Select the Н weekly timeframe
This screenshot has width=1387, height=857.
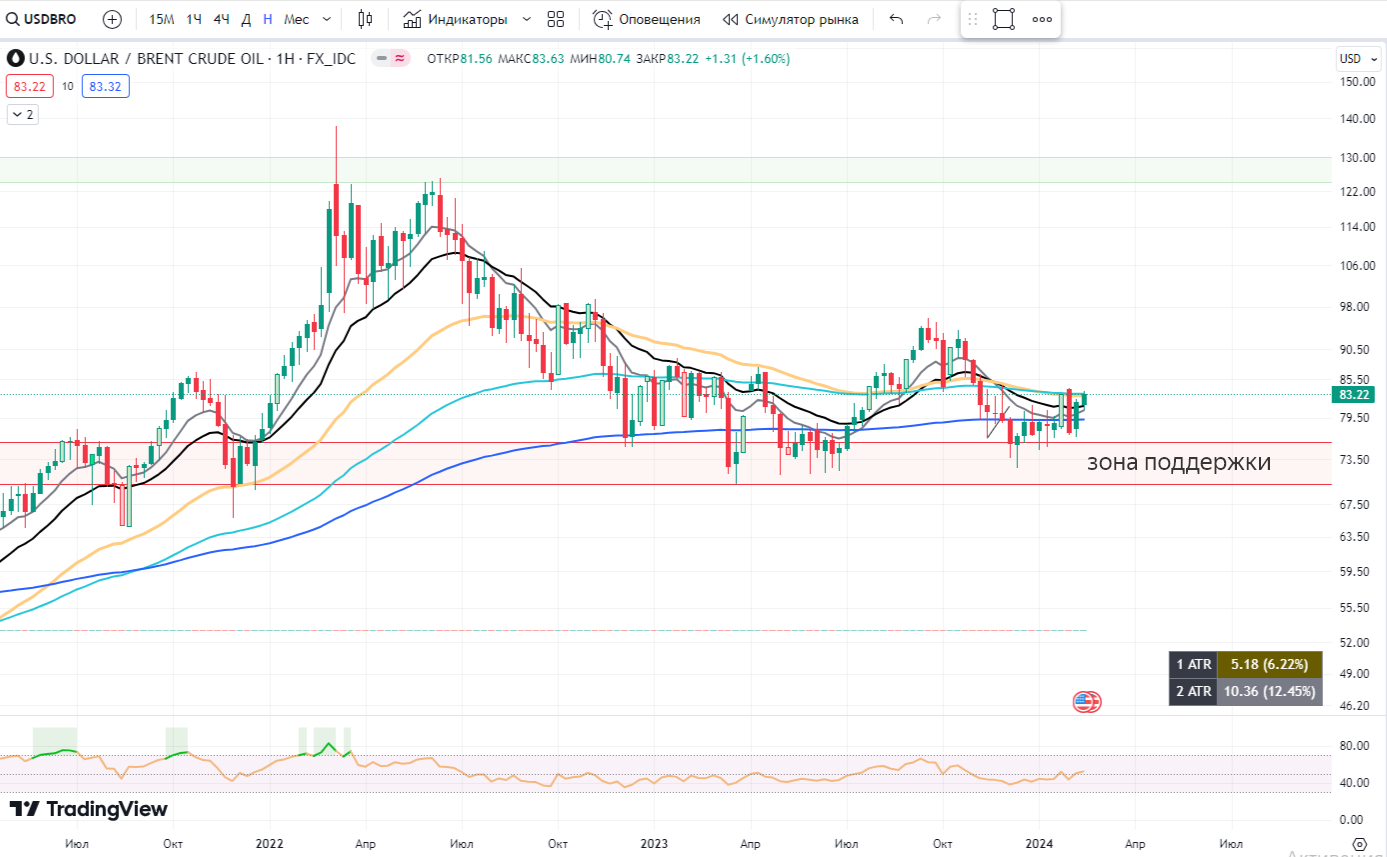(x=268, y=19)
